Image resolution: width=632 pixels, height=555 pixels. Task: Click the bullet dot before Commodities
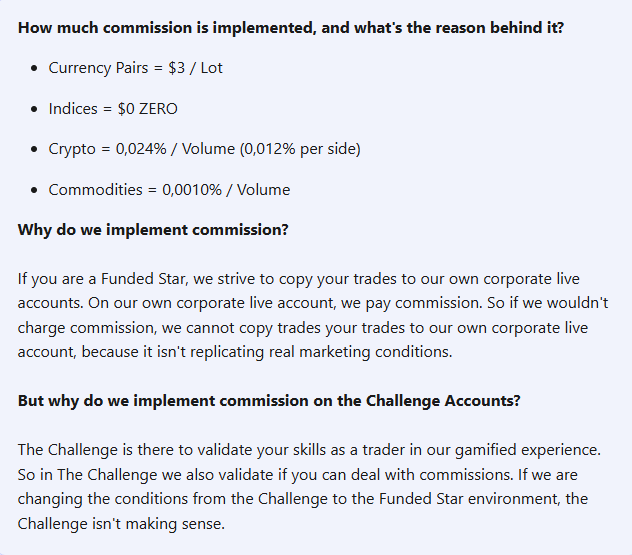click(34, 190)
